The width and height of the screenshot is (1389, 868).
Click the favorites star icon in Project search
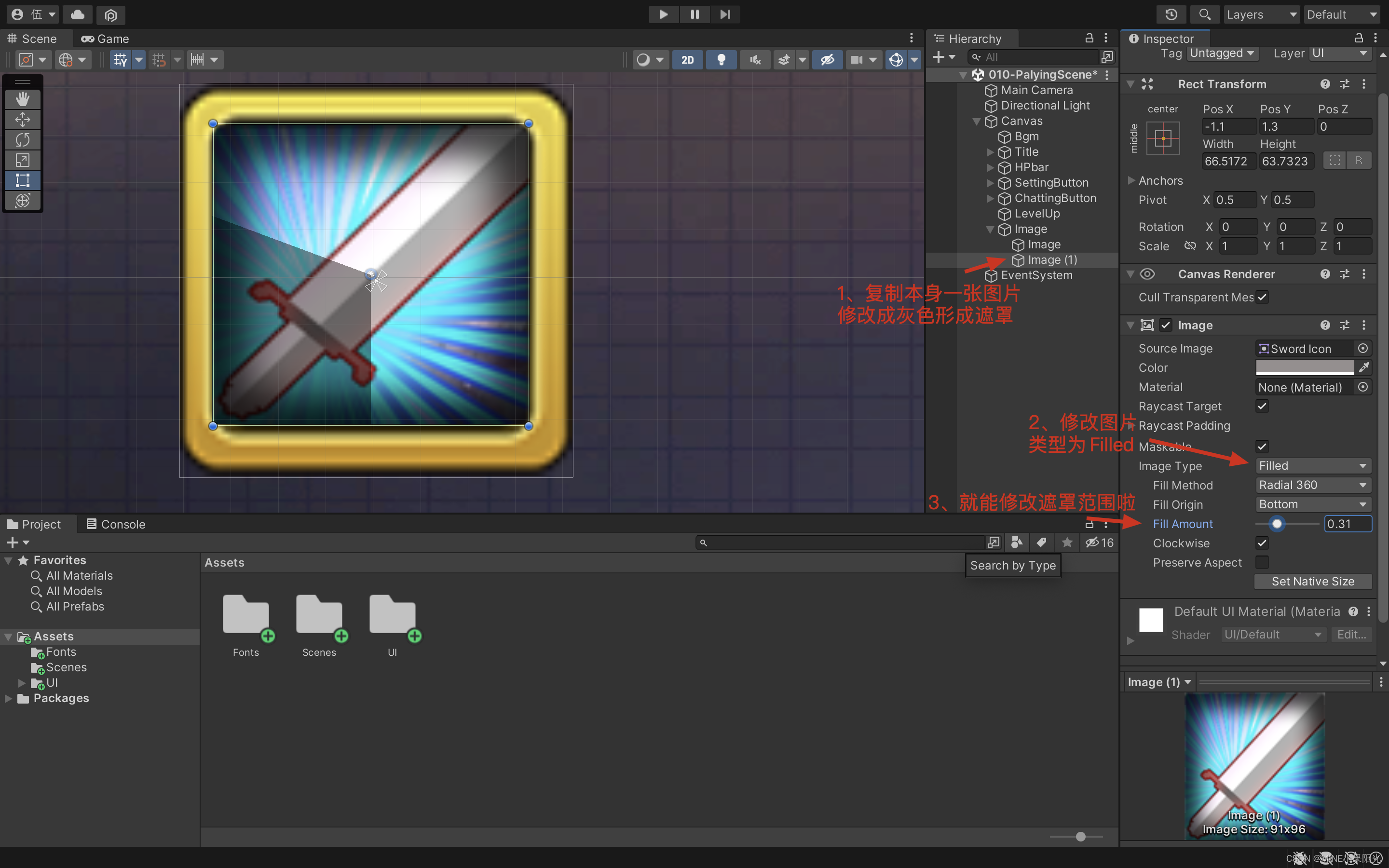pyautogui.click(x=1067, y=542)
